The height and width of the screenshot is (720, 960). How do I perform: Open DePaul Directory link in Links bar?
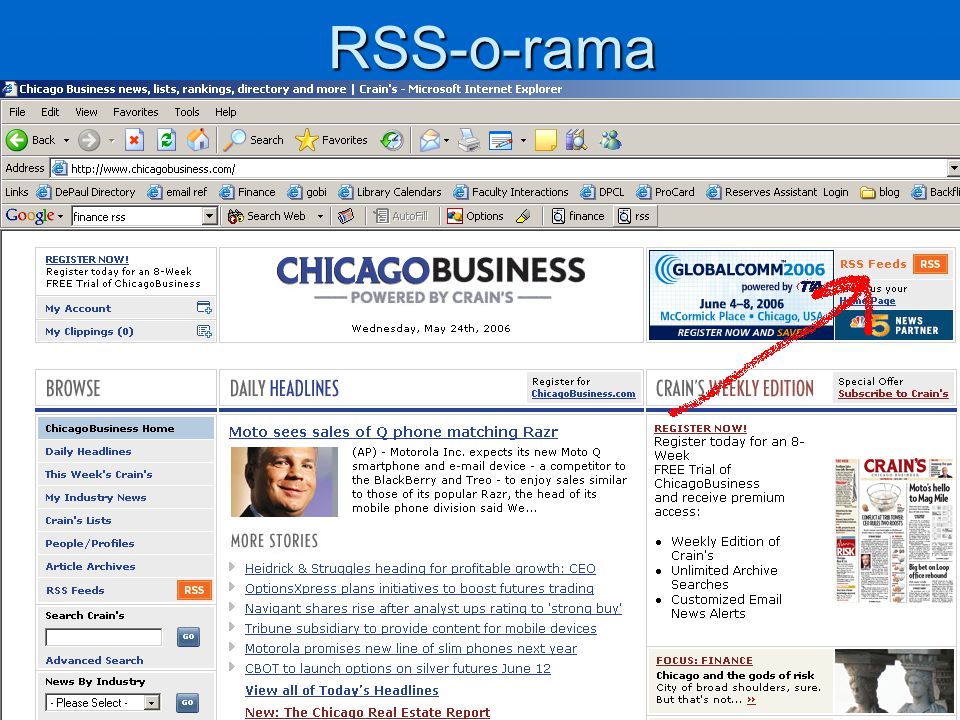pyautogui.click(x=86, y=192)
